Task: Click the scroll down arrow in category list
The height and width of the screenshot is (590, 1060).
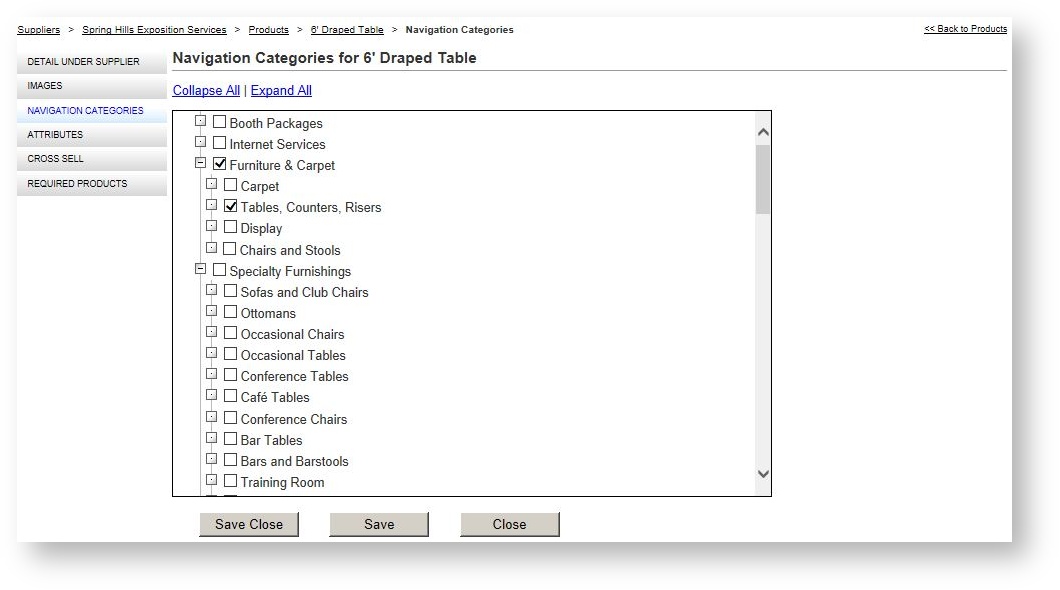Action: point(763,474)
